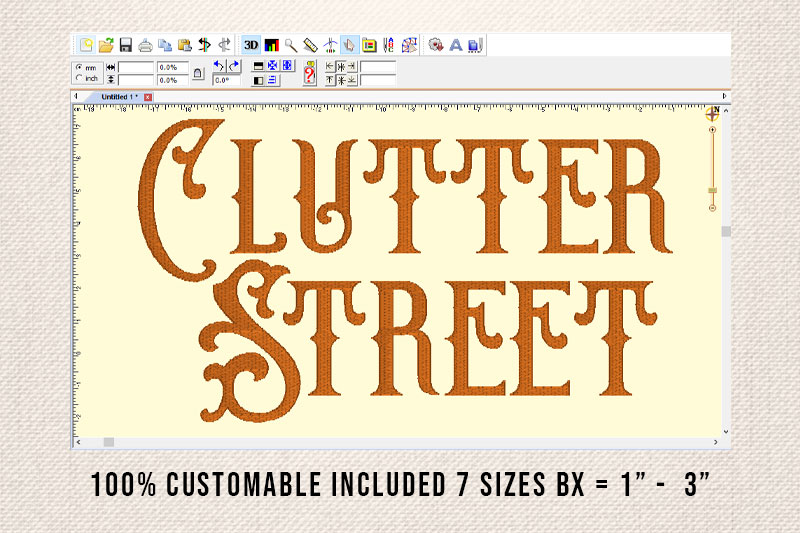Click the width percentage 0.0% field
Image resolution: width=800 pixels, height=533 pixels.
point(173,67)
